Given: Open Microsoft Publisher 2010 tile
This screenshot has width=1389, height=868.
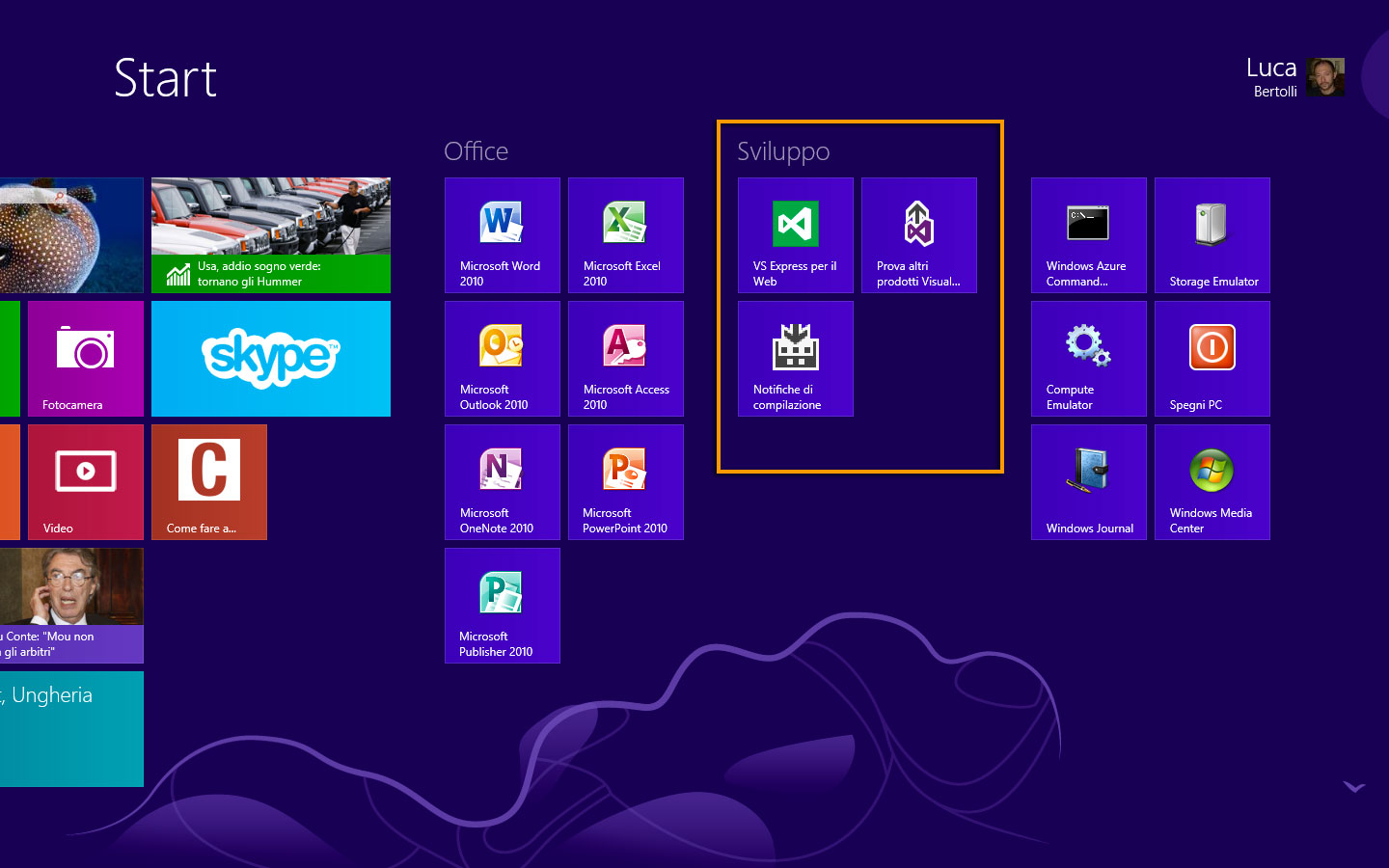Looking at the screenshot, I should pos(503,606).
